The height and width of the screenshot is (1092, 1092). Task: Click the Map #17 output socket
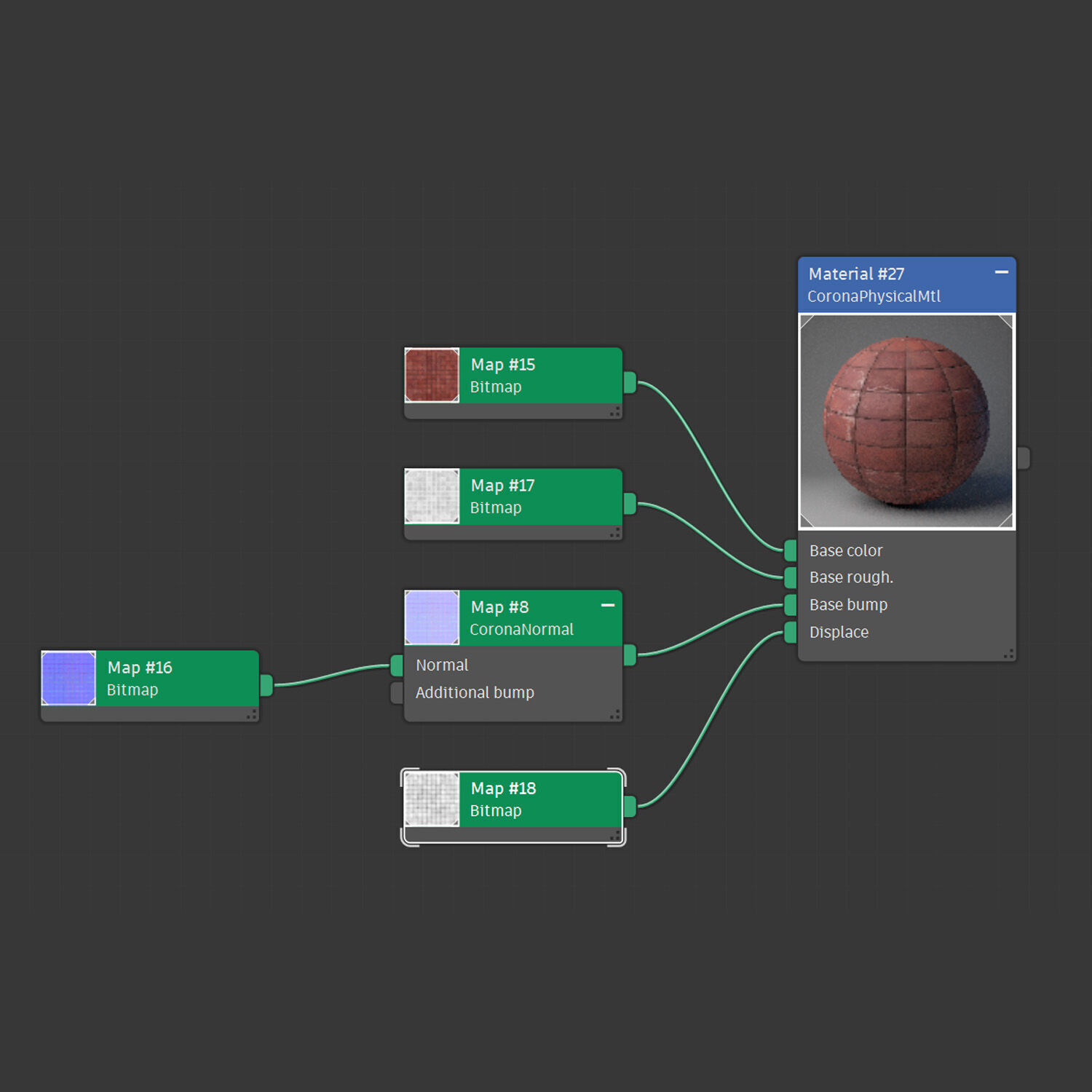coord(630,504)
